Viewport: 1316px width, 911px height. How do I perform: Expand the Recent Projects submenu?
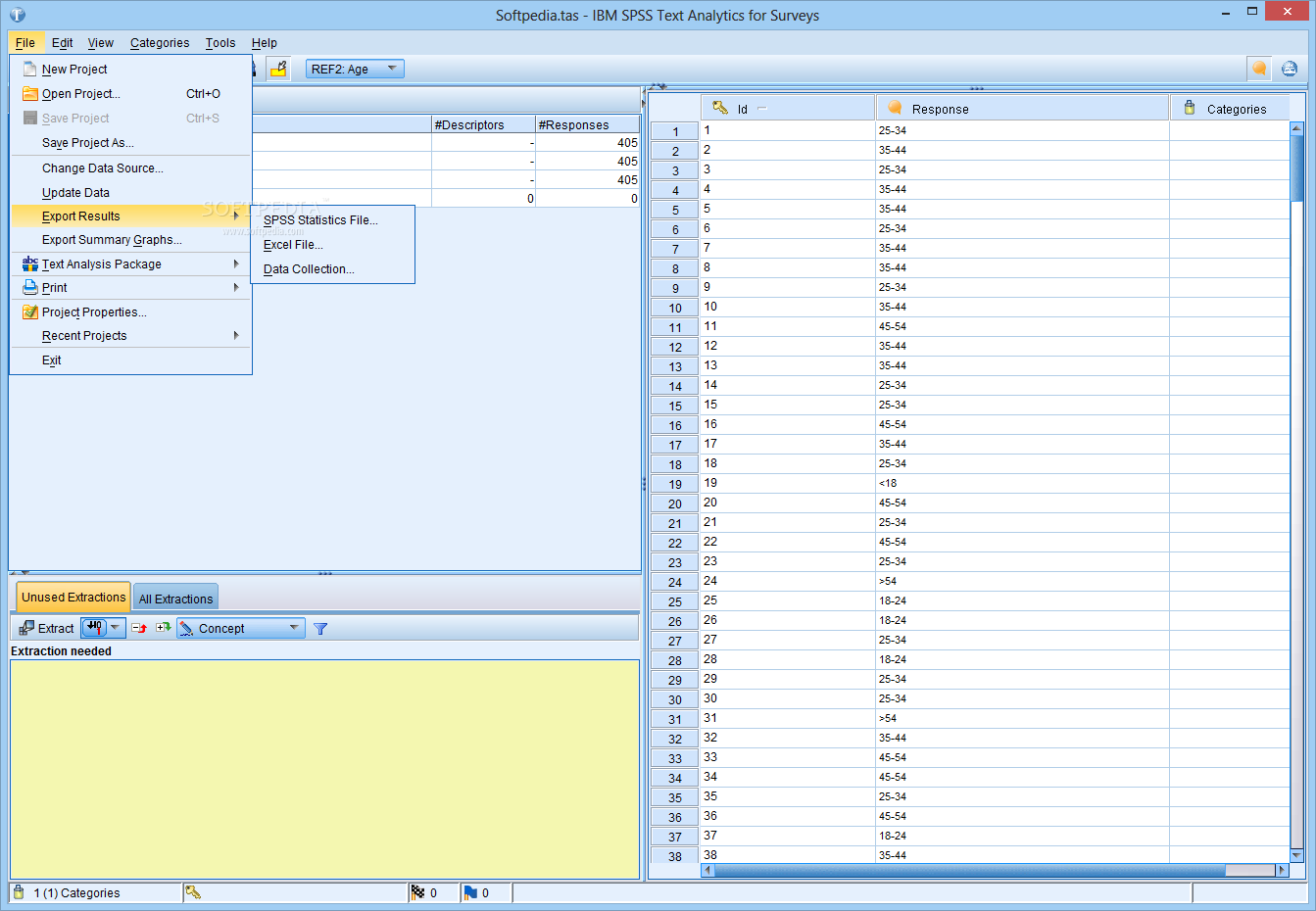coord(130,336)
